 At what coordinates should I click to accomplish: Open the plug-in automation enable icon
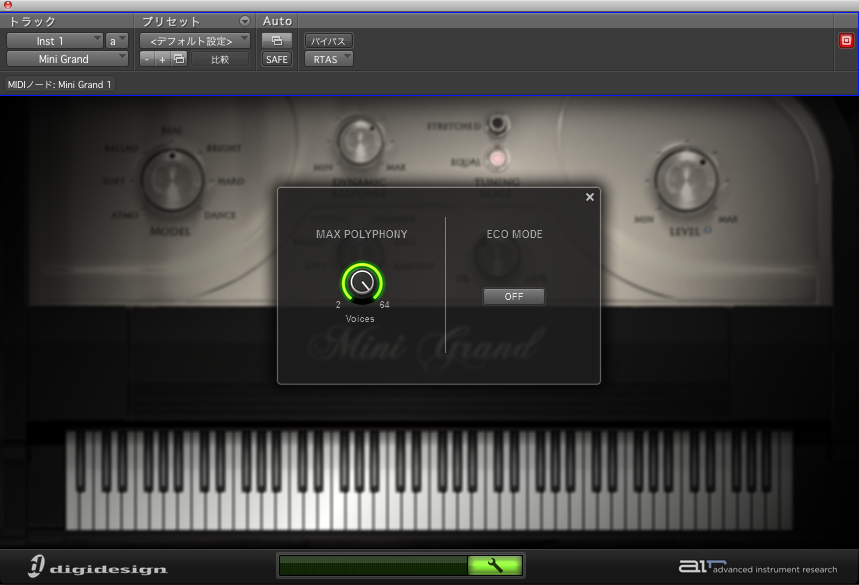point(277,41)
